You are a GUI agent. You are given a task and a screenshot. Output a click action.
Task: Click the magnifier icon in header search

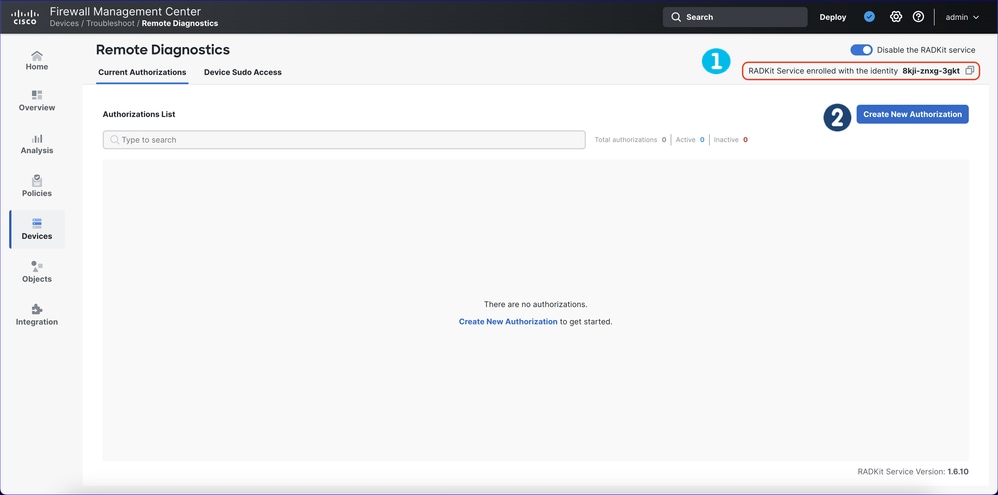[676, 17]
